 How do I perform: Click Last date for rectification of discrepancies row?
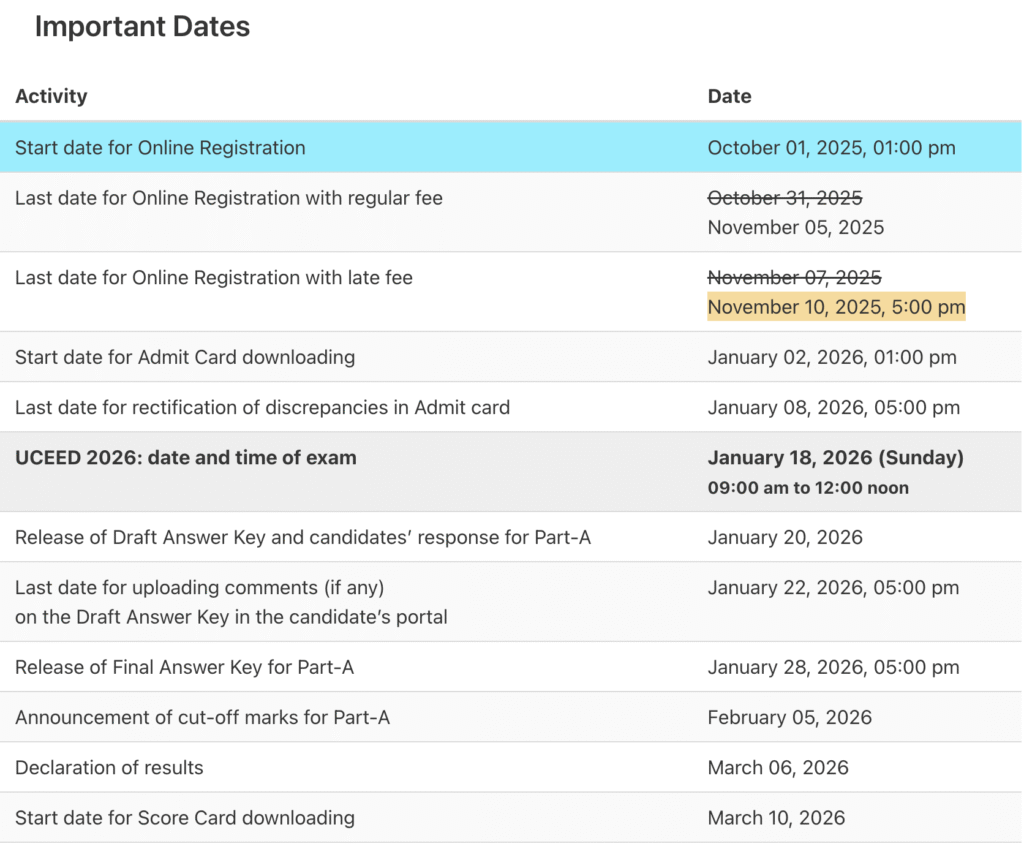coord(262,407)
